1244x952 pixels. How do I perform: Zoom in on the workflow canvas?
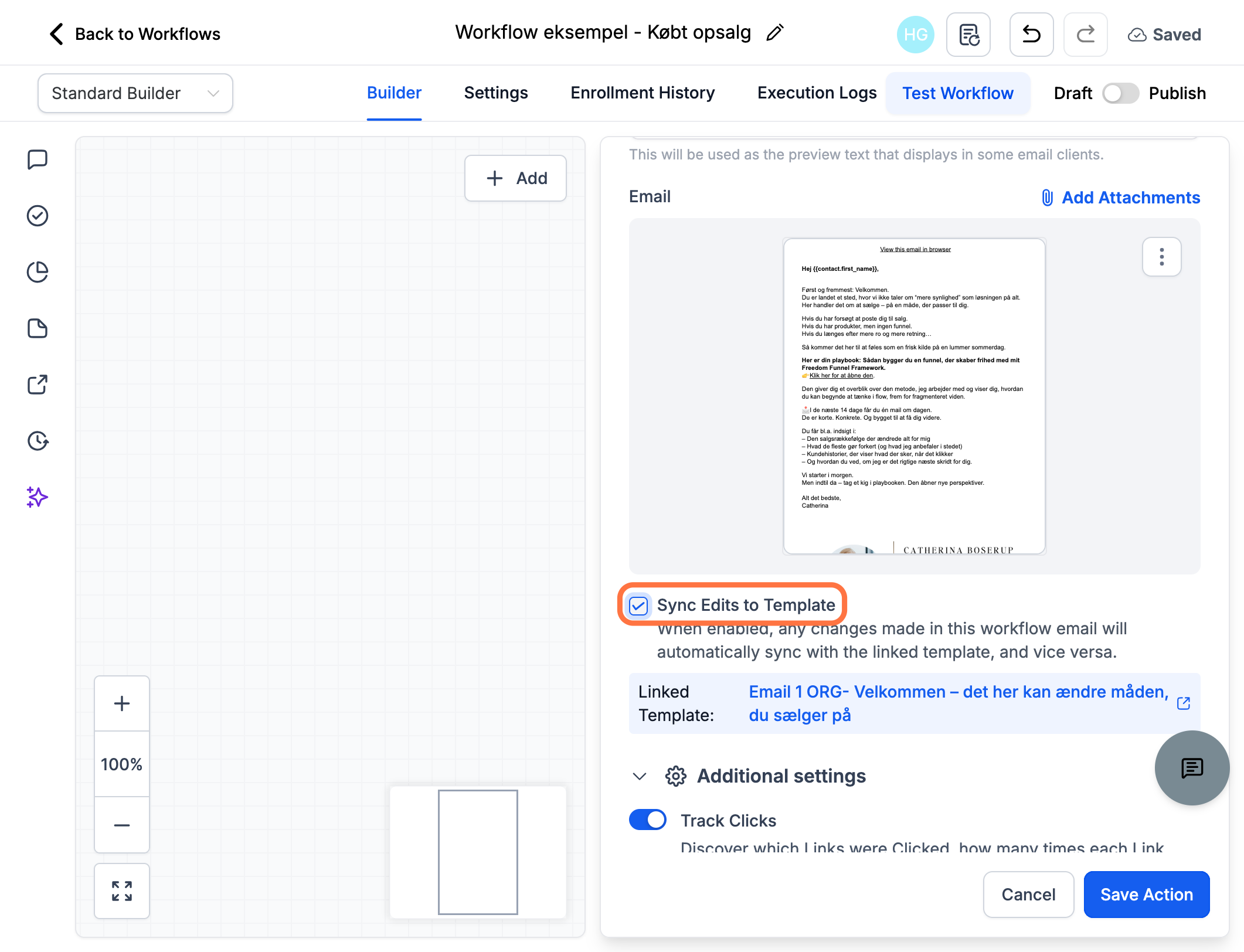122,703
